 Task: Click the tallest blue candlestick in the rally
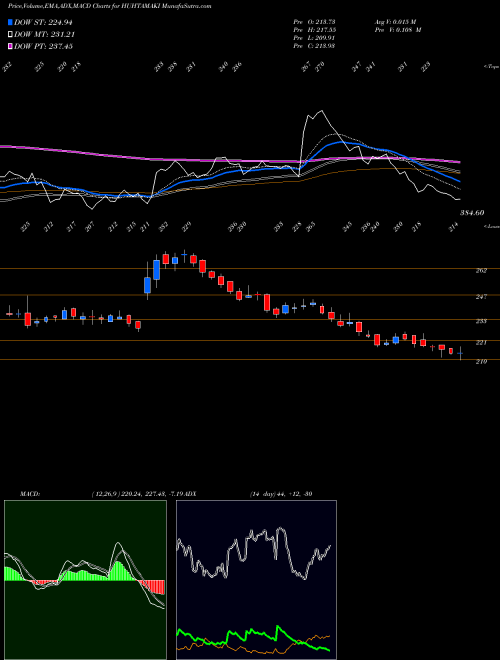(x=157, y=270)
